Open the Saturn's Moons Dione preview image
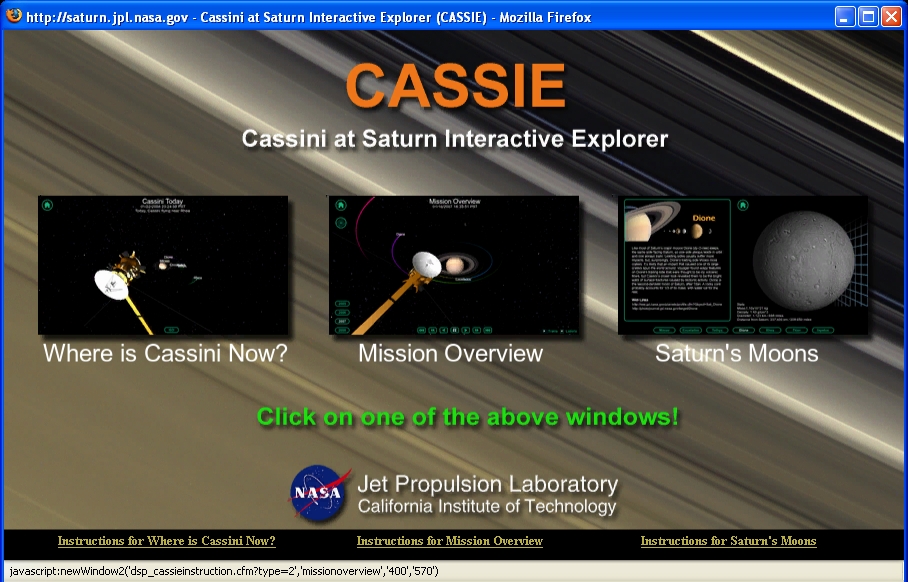Viewport: 908px width, 582px height. 743,265
